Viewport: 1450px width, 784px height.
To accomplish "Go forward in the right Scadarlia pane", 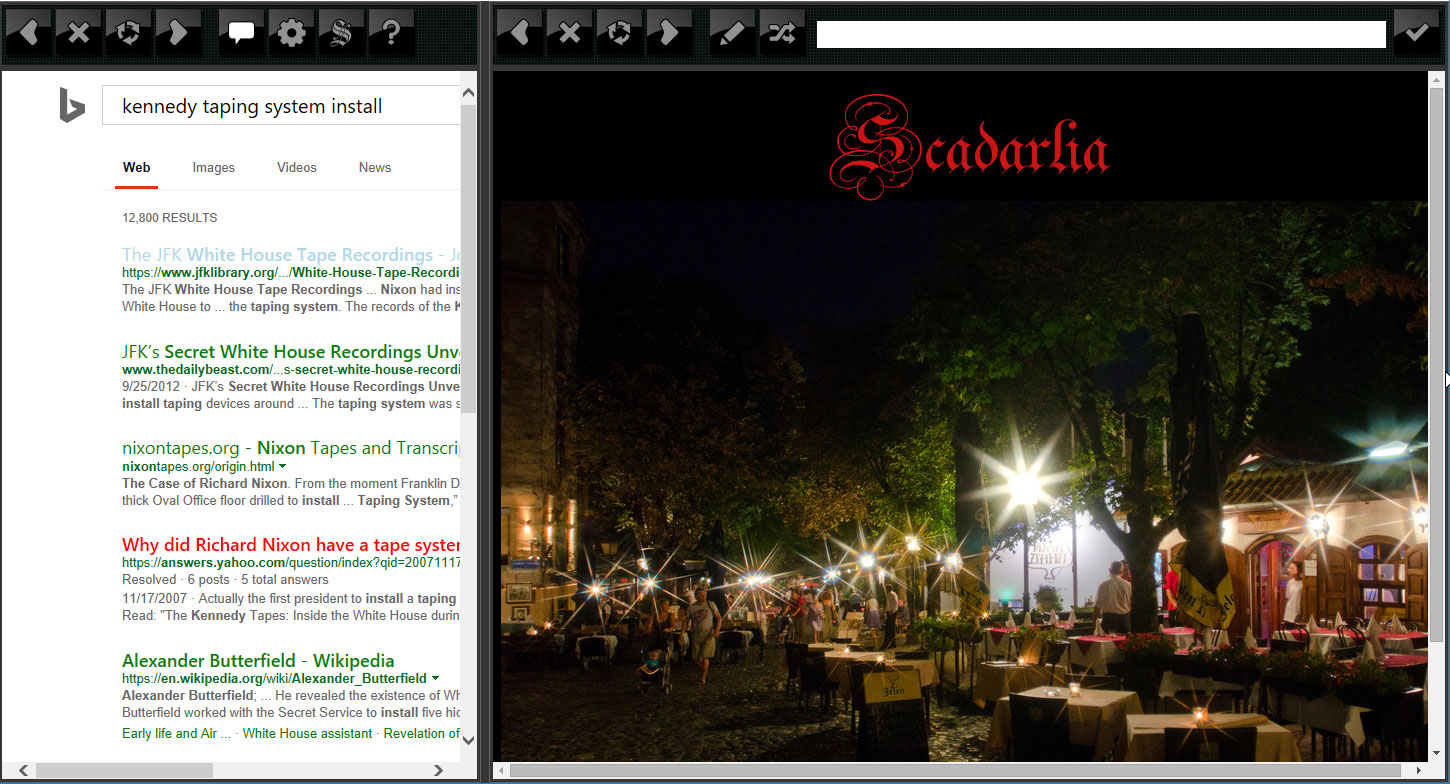I will pos(670,33).
